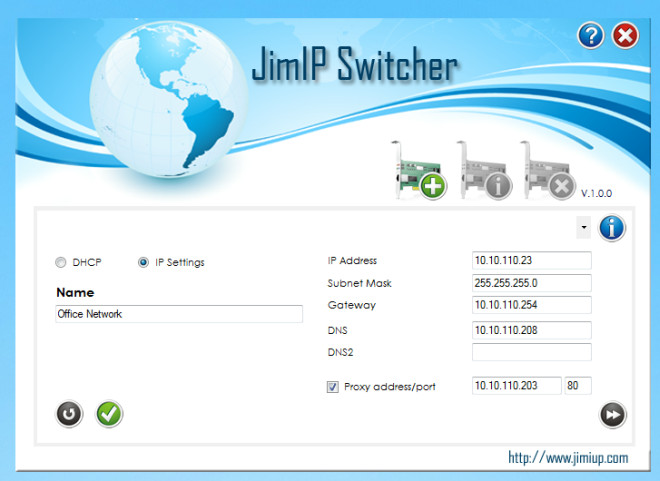Select the IP Settings radio button
The image size is (660, 481).
[143, 263]
